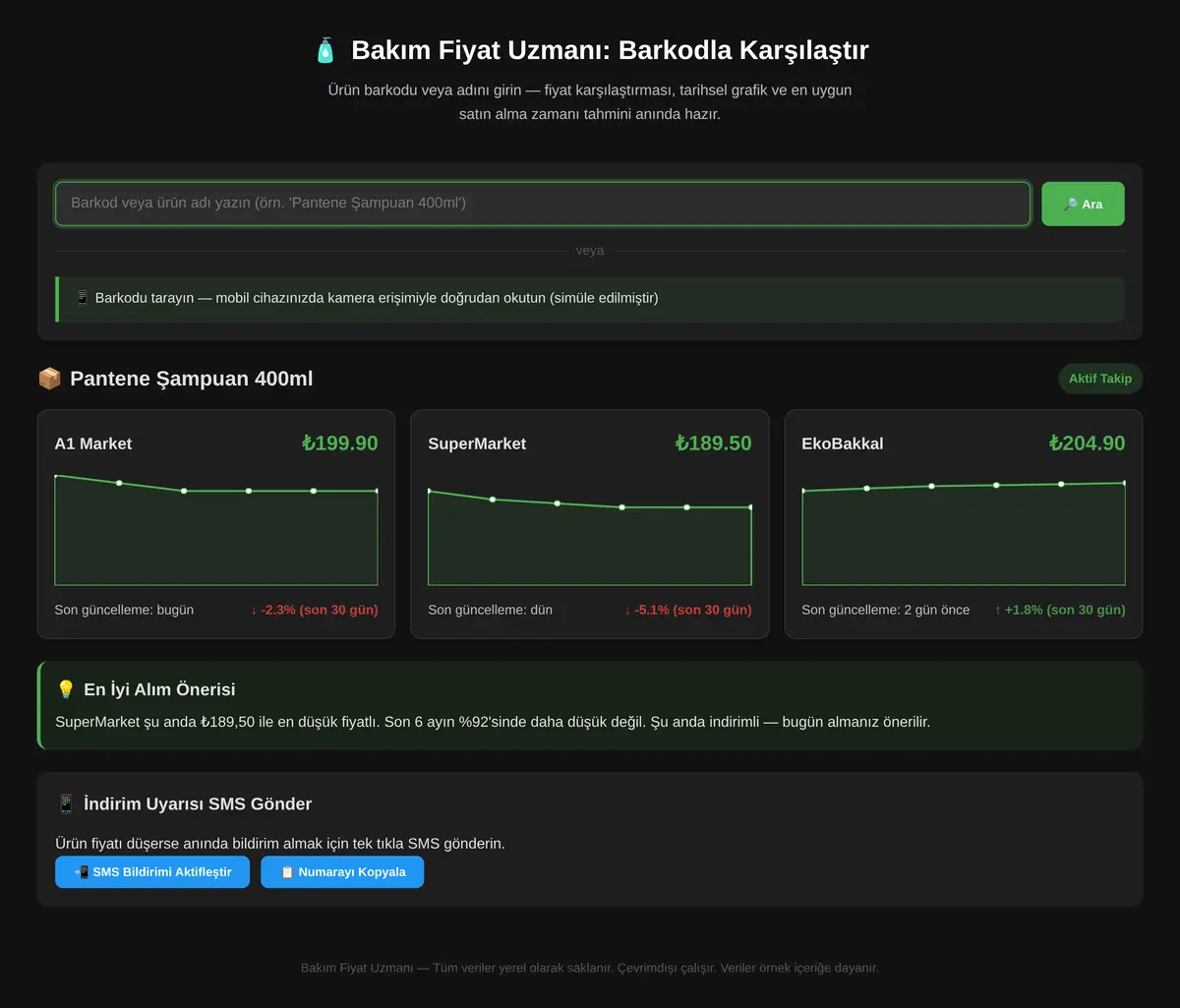Click the Aktif Takip badge
The width and height of the screenshot is (1180, 1008).
coord(1100,379)
